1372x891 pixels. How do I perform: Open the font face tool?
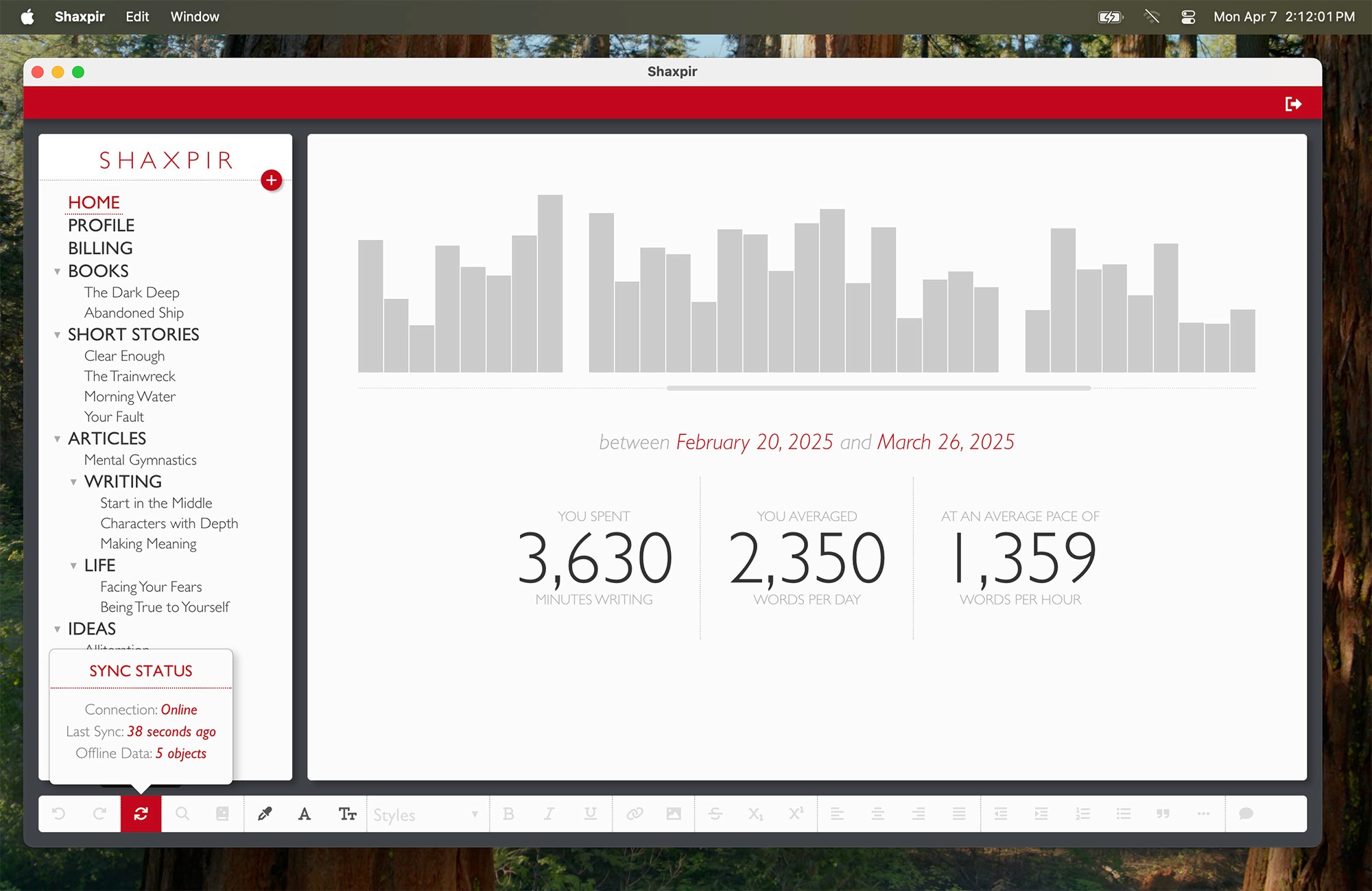point(305,813)
